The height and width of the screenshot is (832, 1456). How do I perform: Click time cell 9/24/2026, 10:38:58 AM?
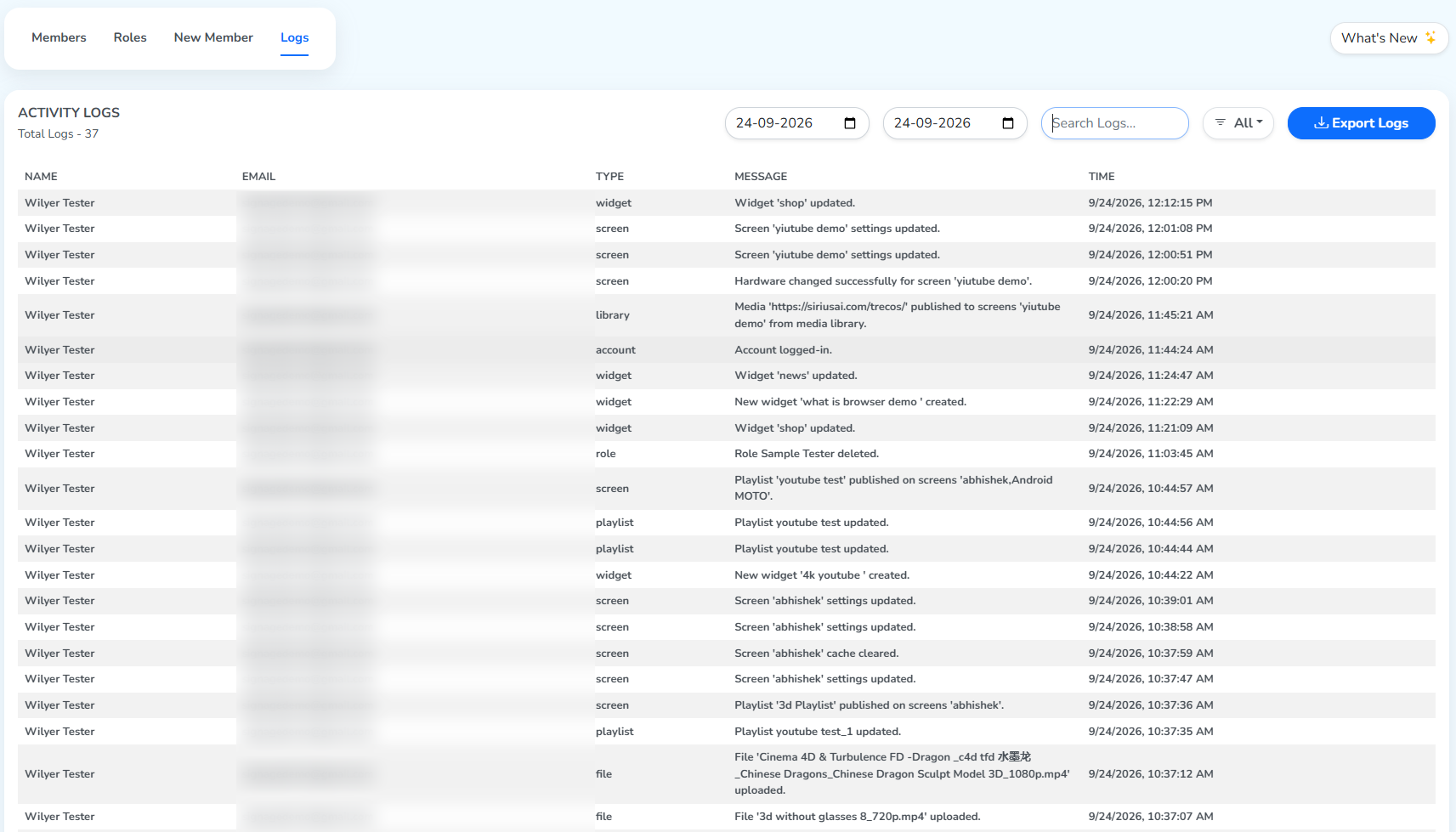pyautogui.click(x=1150, y=627)
